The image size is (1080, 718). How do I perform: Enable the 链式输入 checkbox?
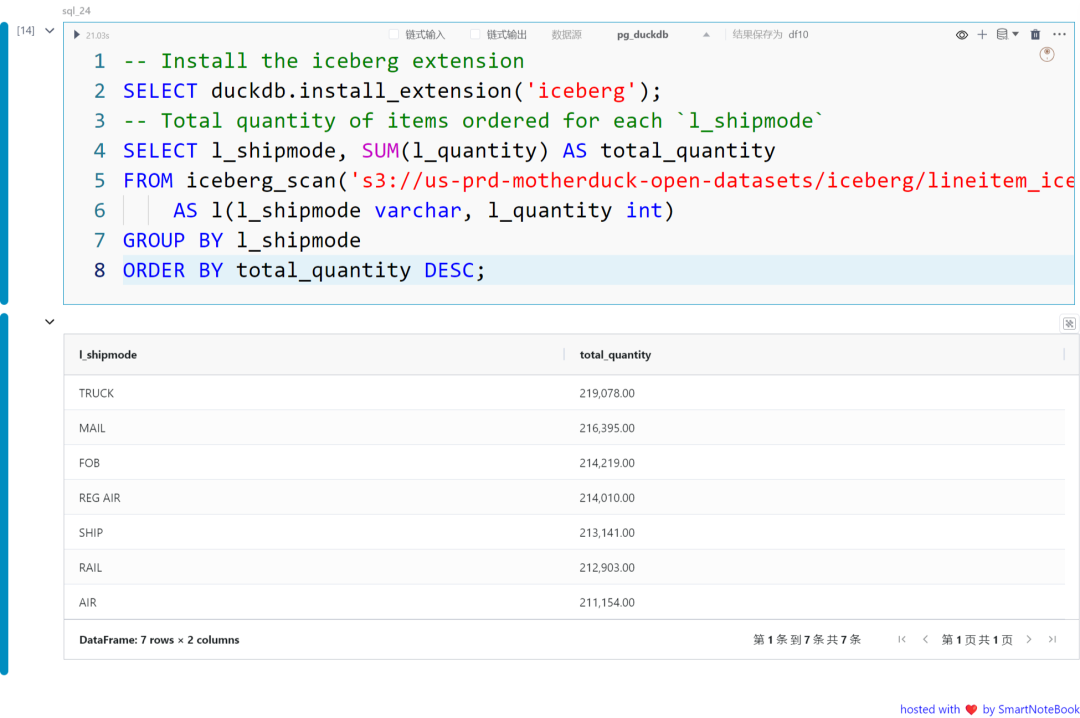pos(394,35)
